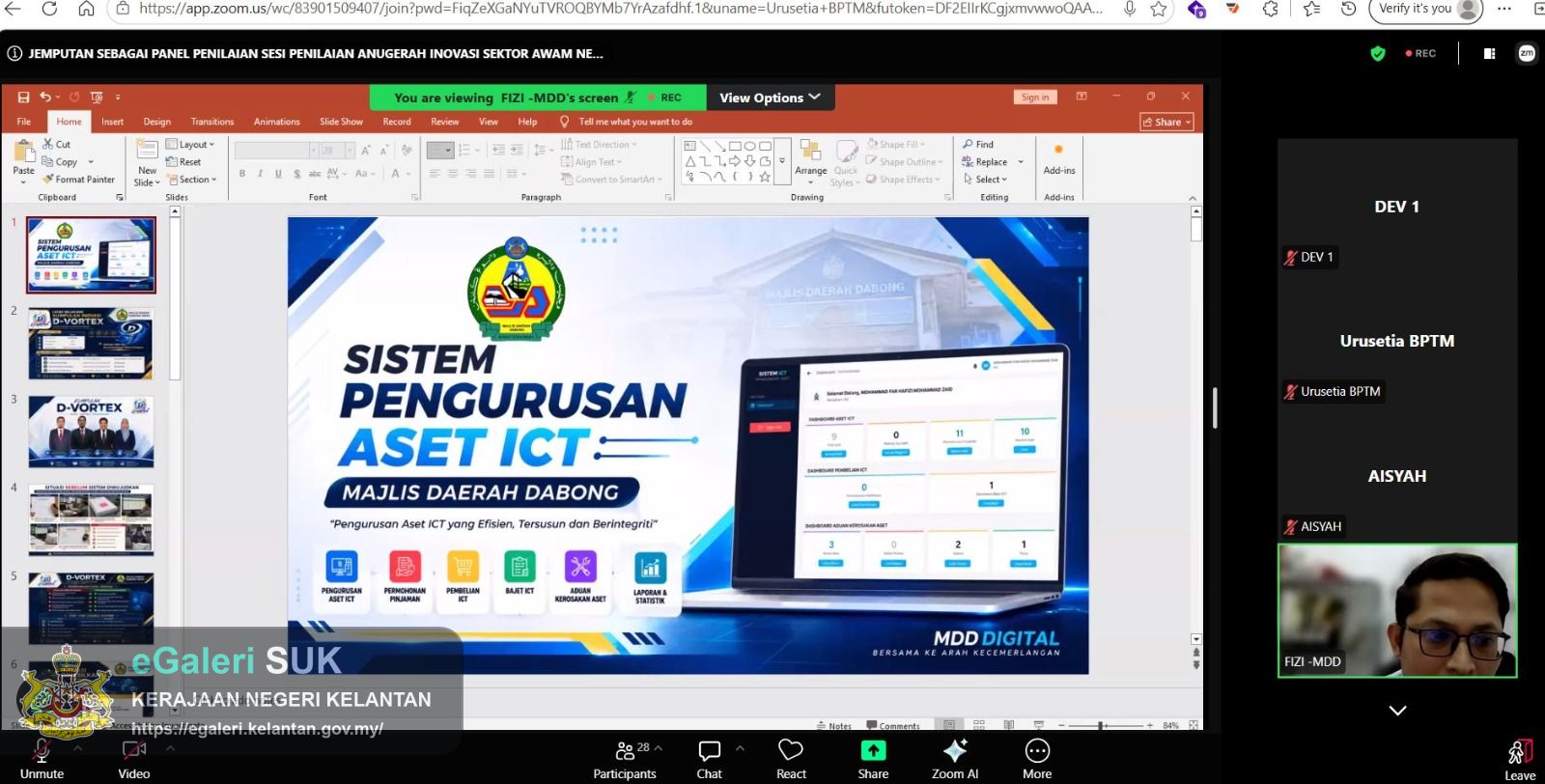Open Zoom AI companion
Screen dimensions: 1545x784
pos(955,759)
